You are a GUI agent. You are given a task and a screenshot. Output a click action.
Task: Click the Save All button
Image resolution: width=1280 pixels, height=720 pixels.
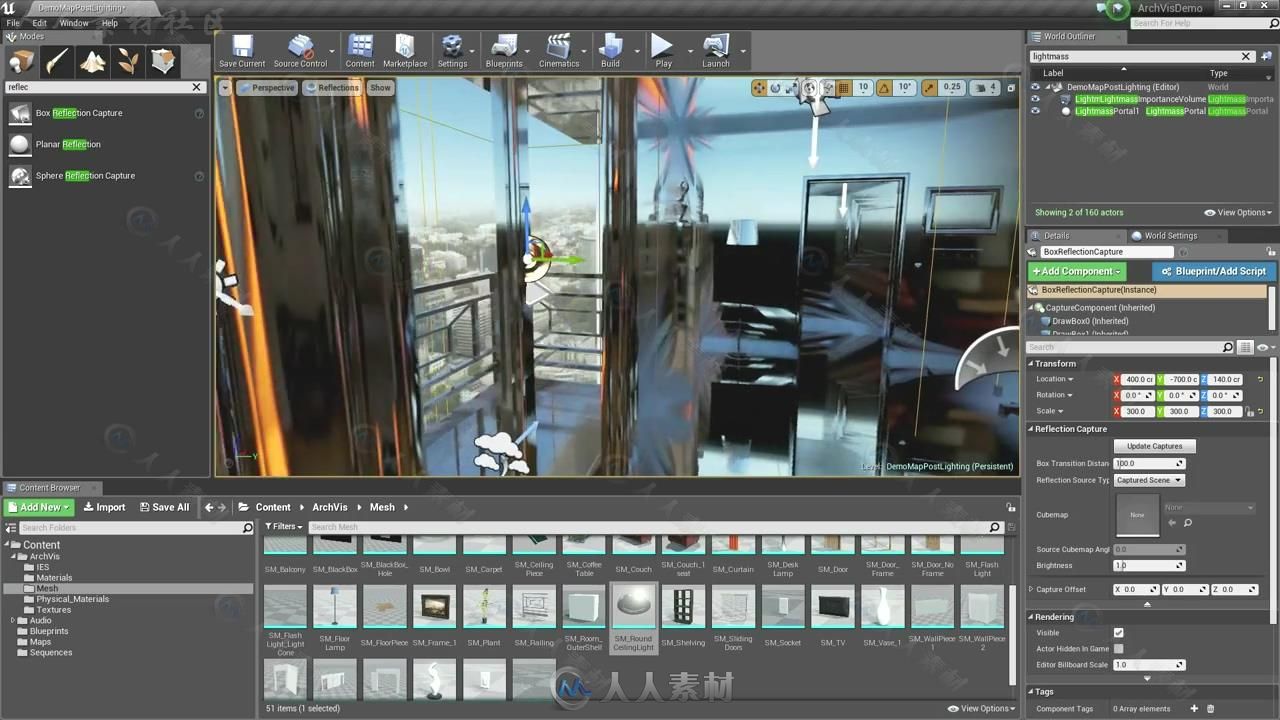pos(164,507)
